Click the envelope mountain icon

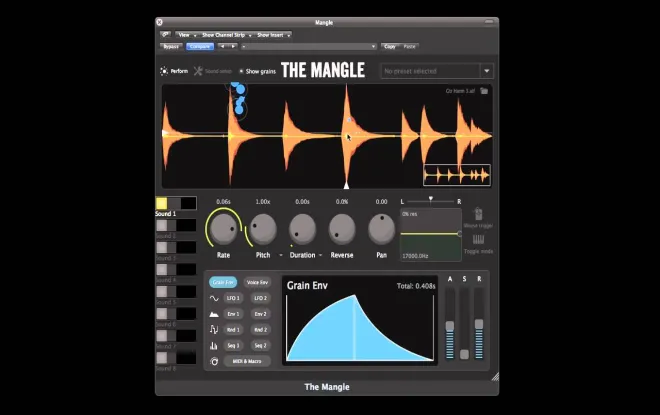click(x=214, y=314)
